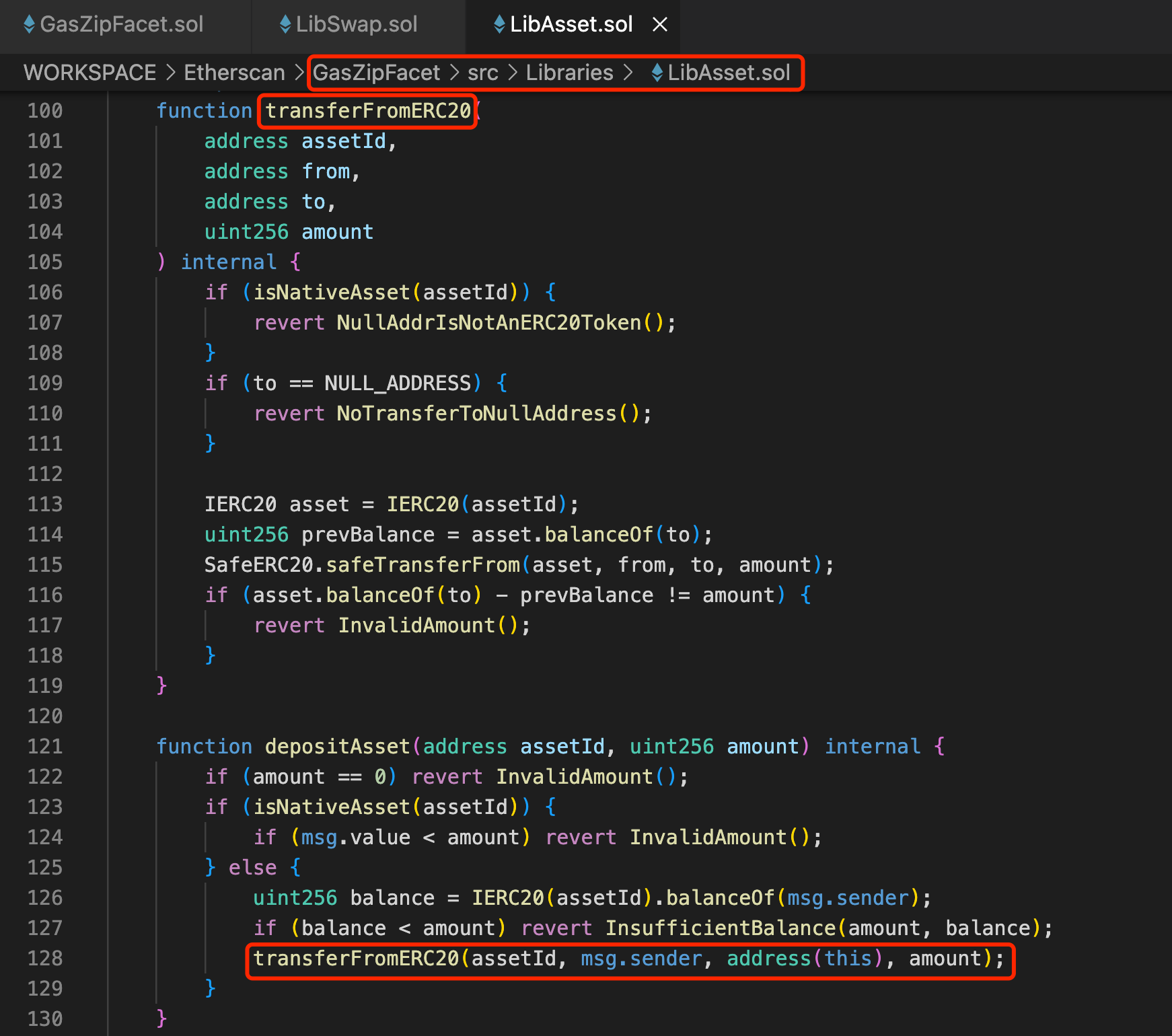Click the NULL_ADDRESS constant on line 109

pos(398,383)
